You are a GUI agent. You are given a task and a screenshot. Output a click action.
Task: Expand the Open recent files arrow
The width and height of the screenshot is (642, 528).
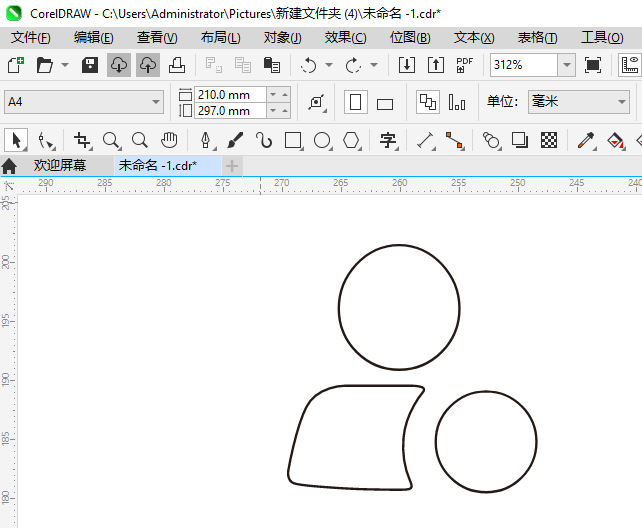tap(65, 65)
